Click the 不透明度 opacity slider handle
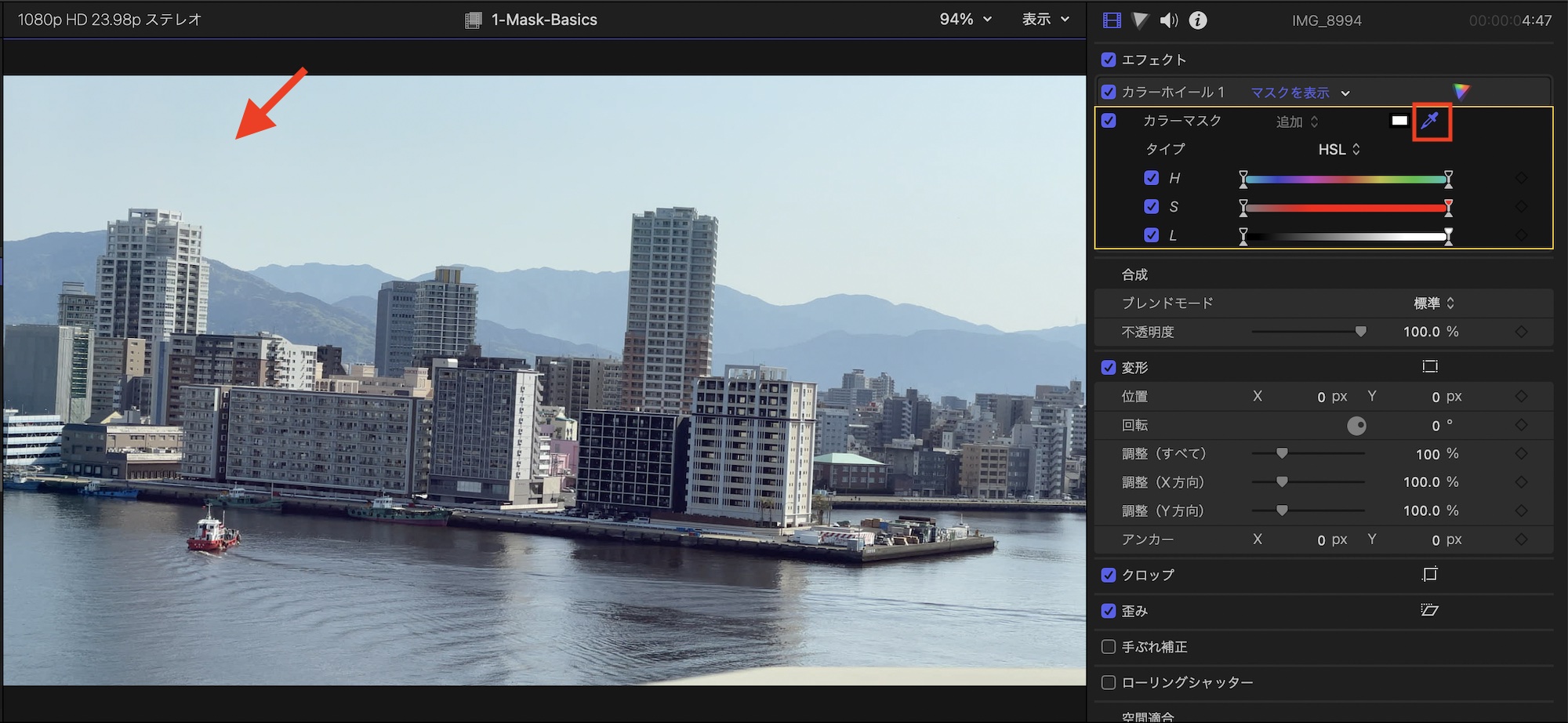1568x723 pixels. tap(1361, 332)
